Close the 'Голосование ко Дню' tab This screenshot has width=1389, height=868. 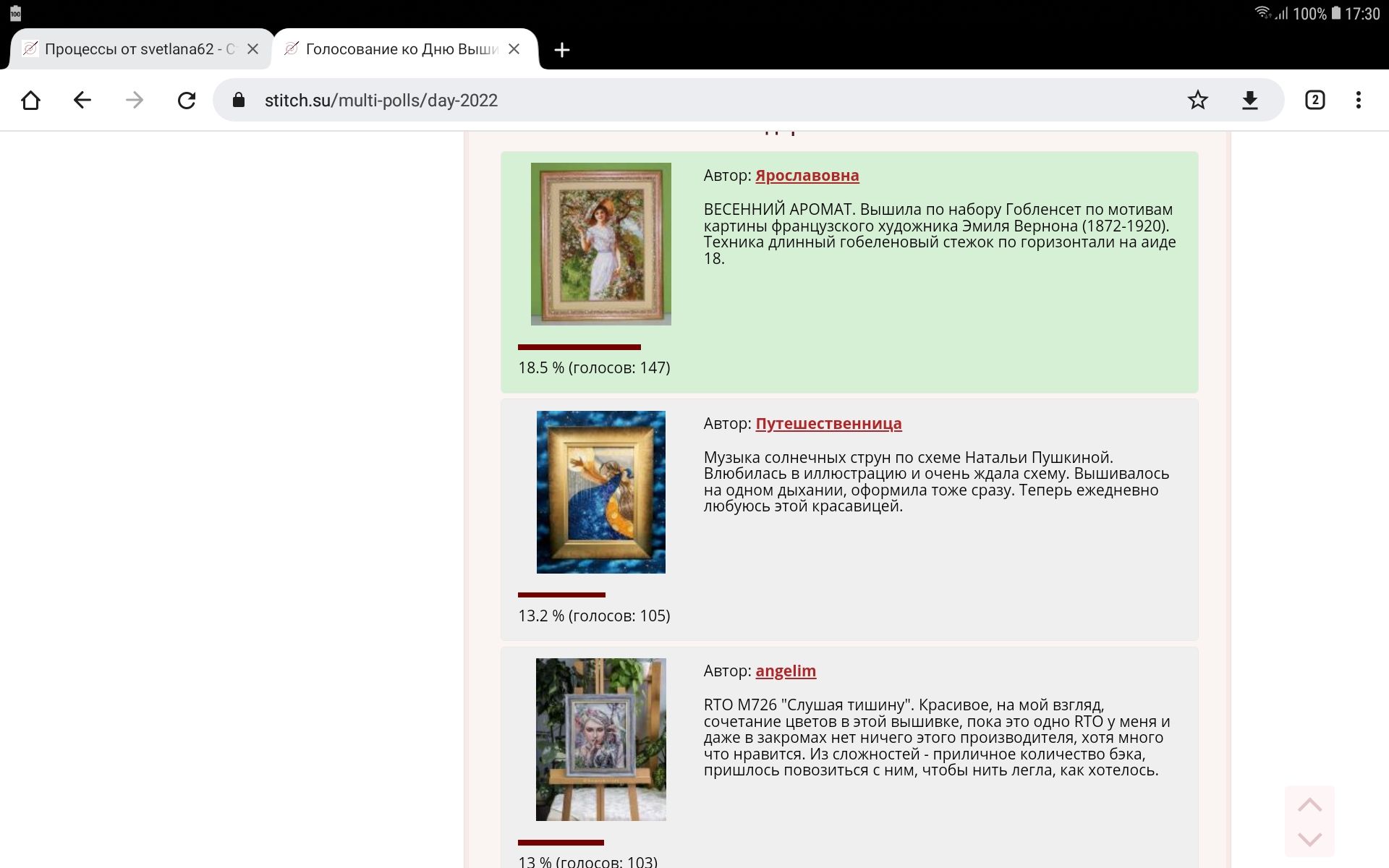pyautogui.click(x=514, y=49)
